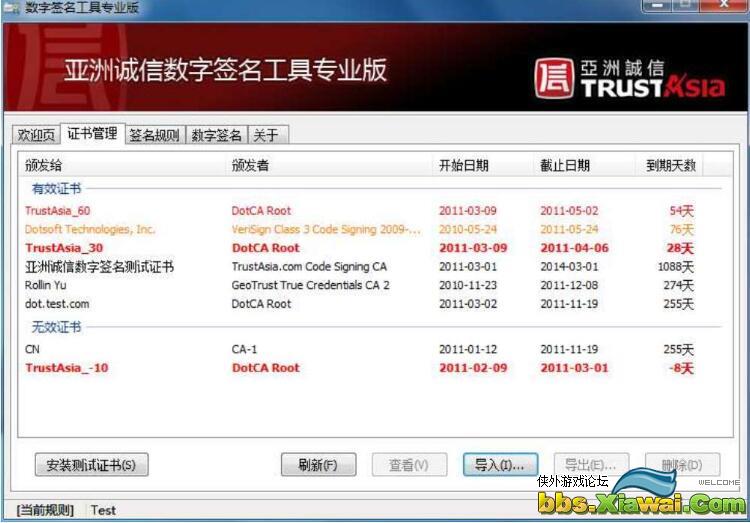Collapse the 无效证书 group
The width and height of the screenshot is (750, 523).
57,328
